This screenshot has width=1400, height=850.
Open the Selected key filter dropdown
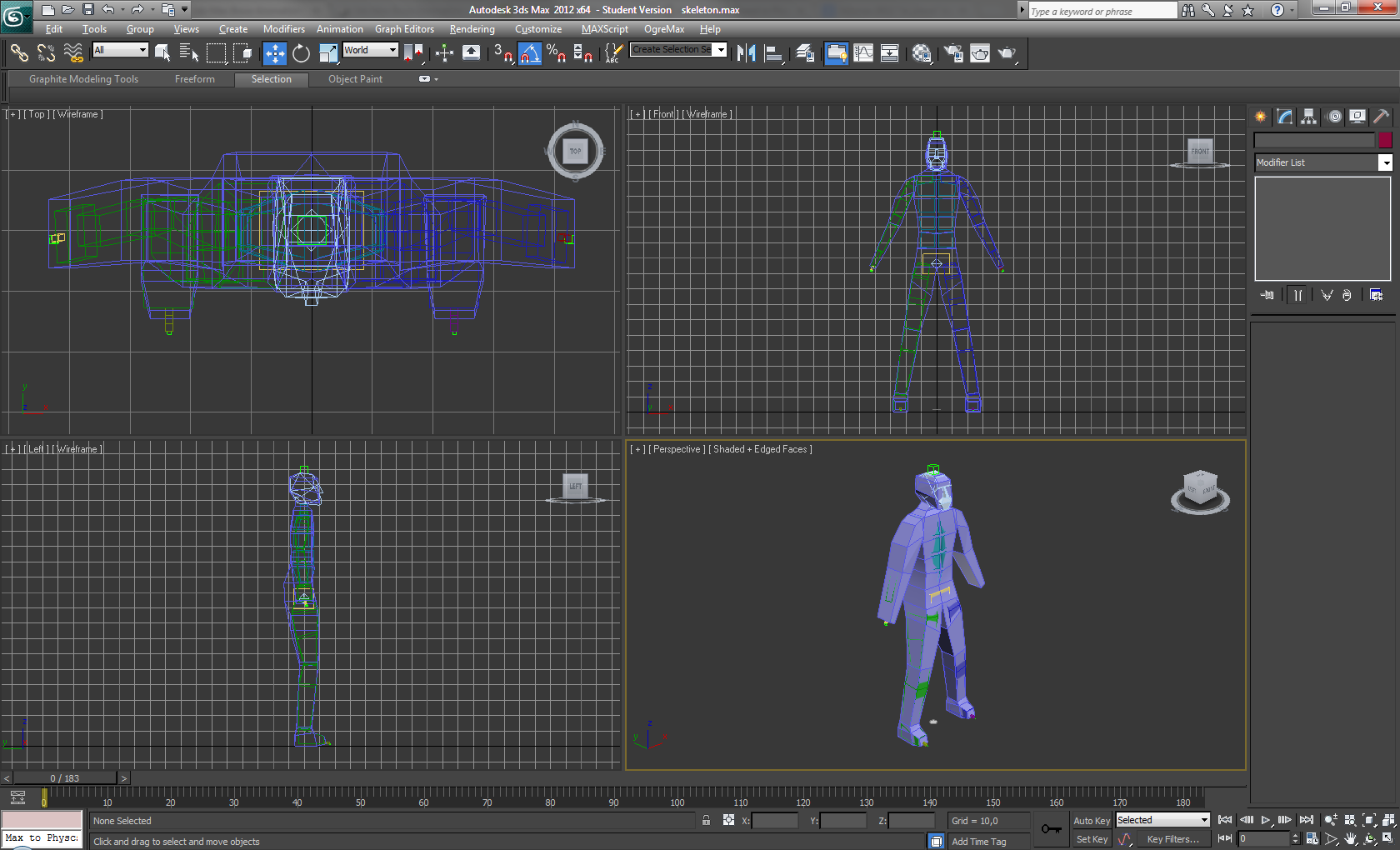point(1162,821)
